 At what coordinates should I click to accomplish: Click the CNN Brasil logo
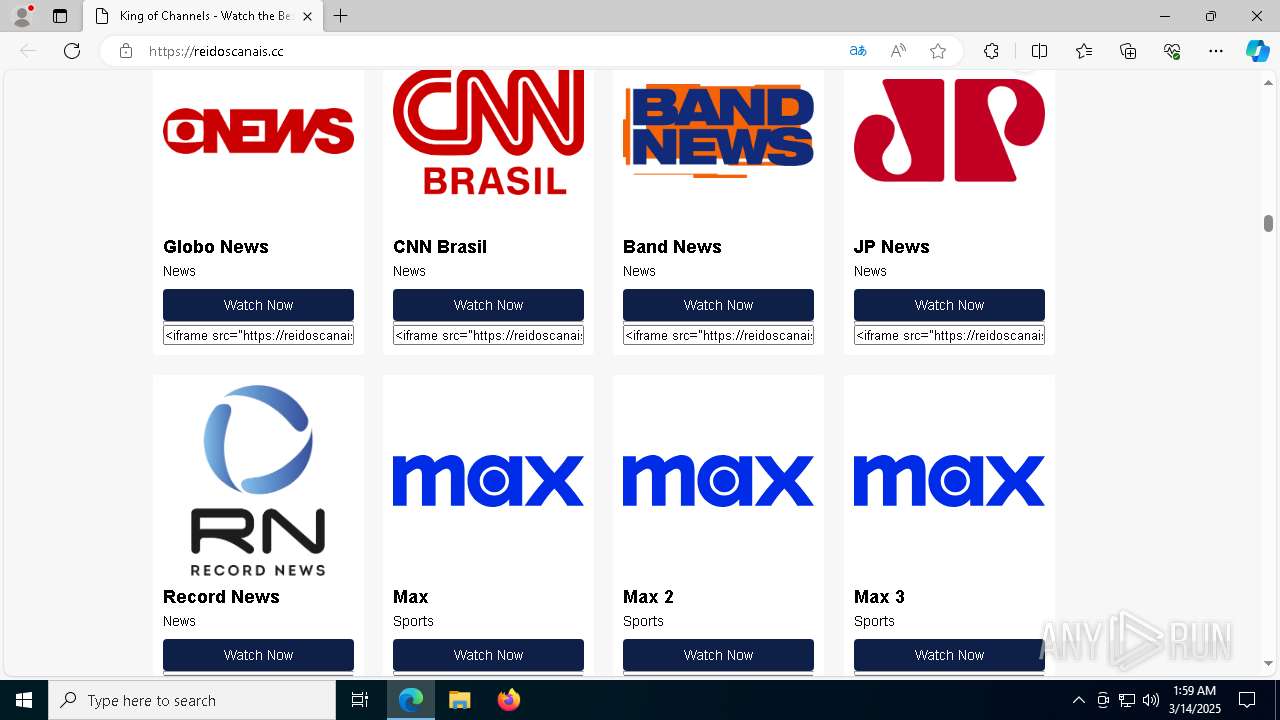[488, 132]
